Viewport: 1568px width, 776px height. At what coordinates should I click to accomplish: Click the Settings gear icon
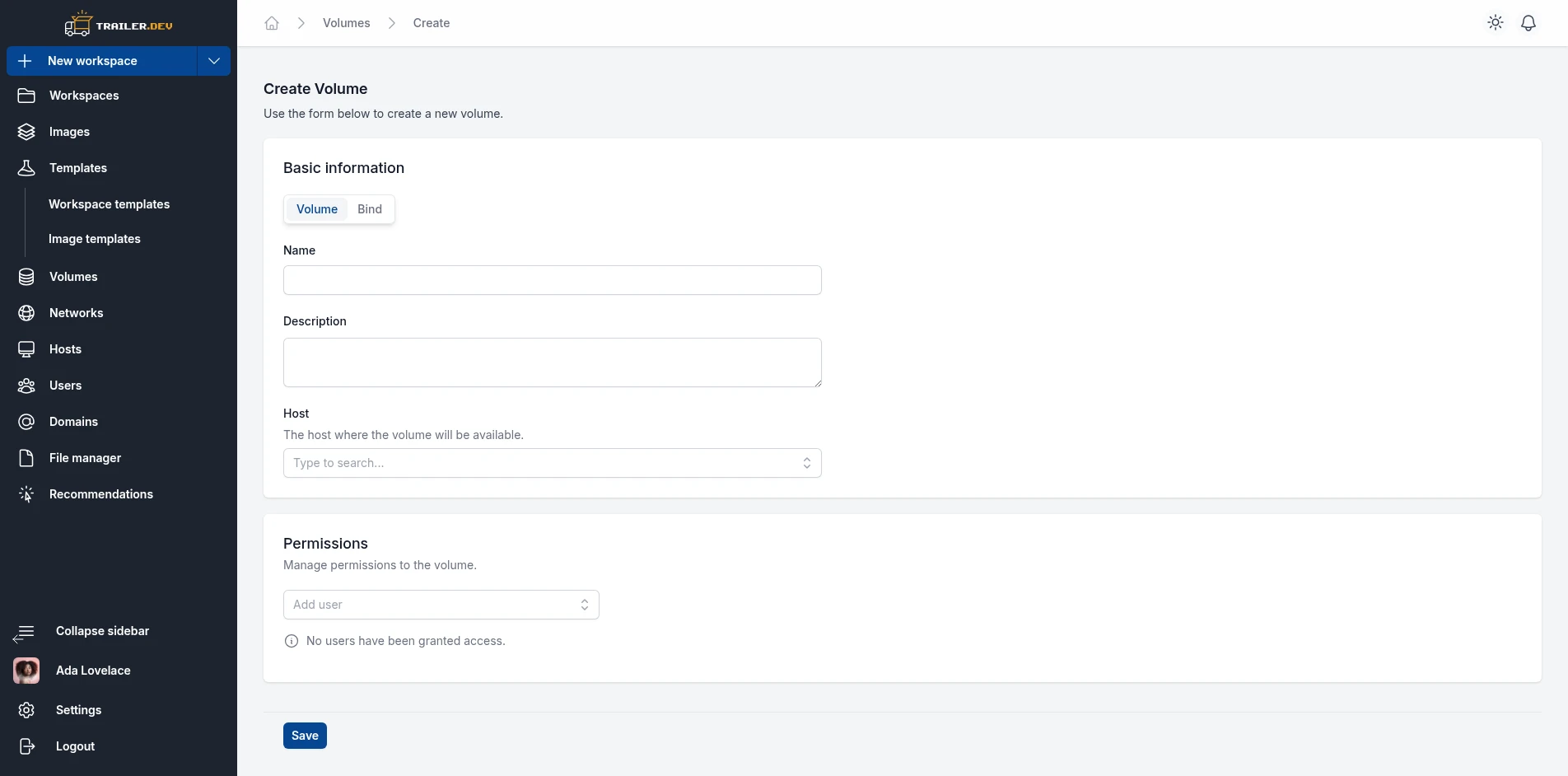click(26, 710)
